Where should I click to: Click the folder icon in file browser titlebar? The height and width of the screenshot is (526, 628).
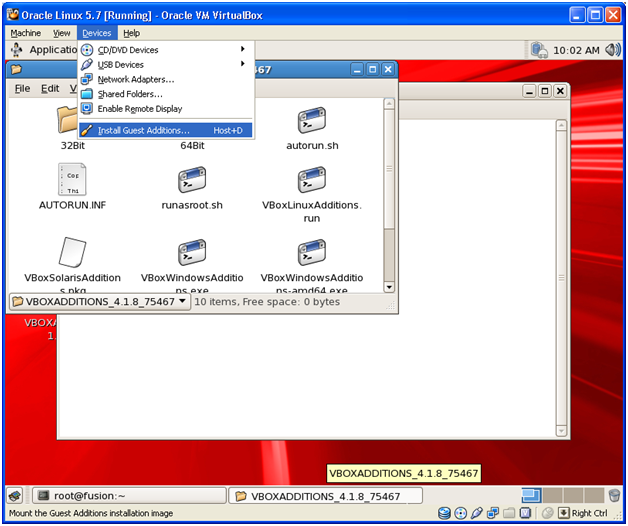(16, 70)
